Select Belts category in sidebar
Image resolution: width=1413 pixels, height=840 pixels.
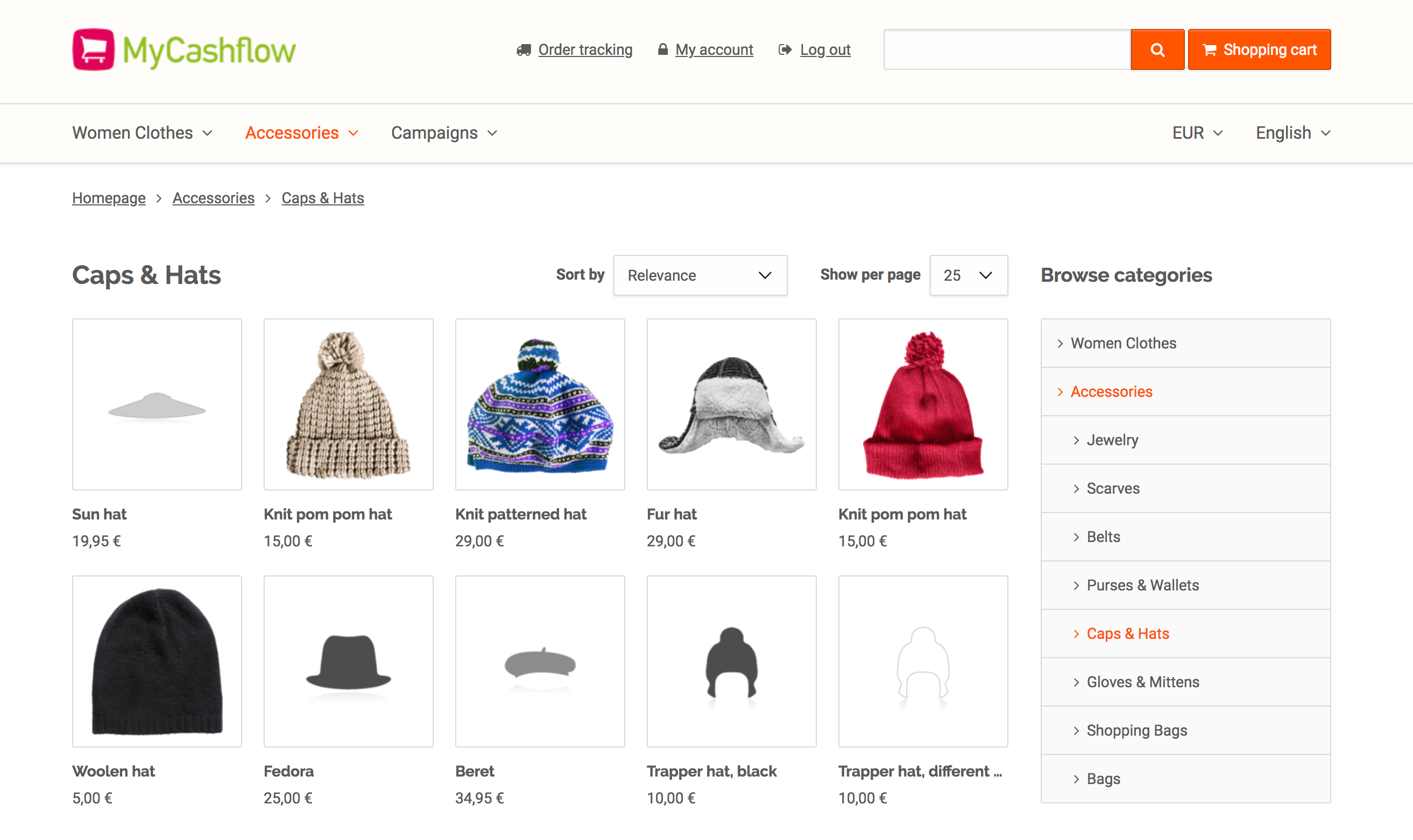click(x=1185, y=537)
